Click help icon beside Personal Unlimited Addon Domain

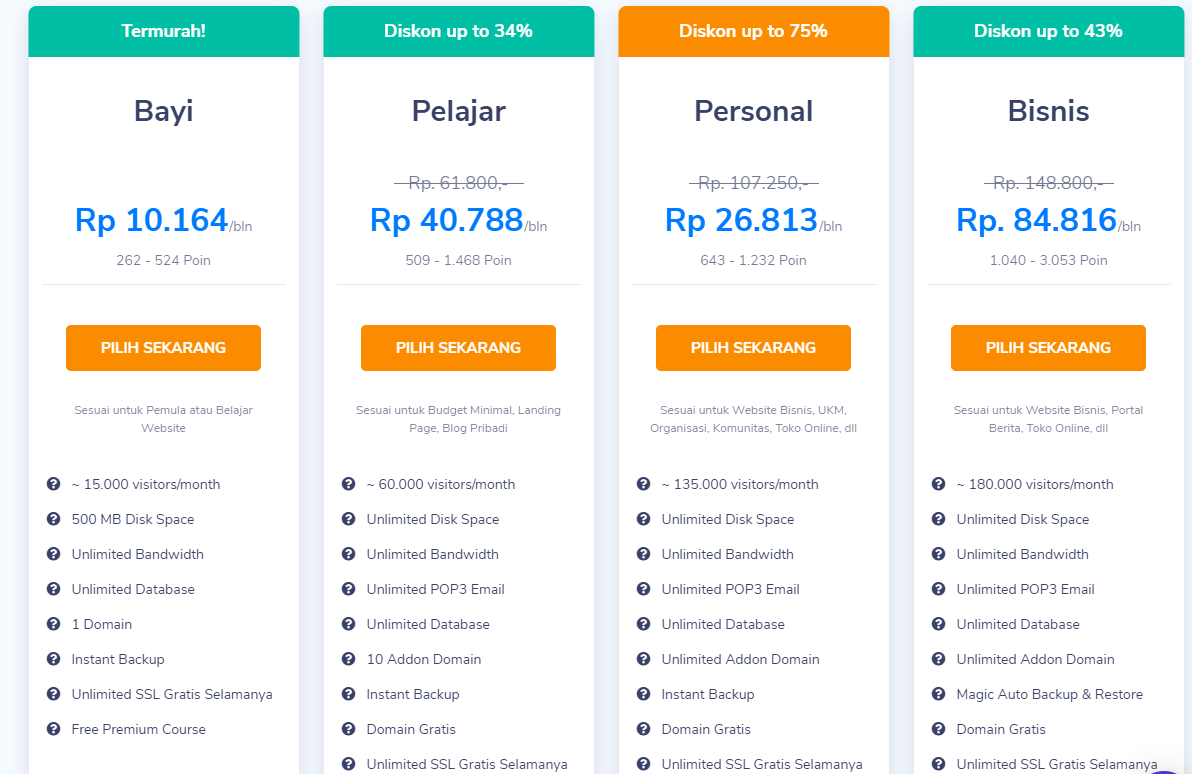643,659
